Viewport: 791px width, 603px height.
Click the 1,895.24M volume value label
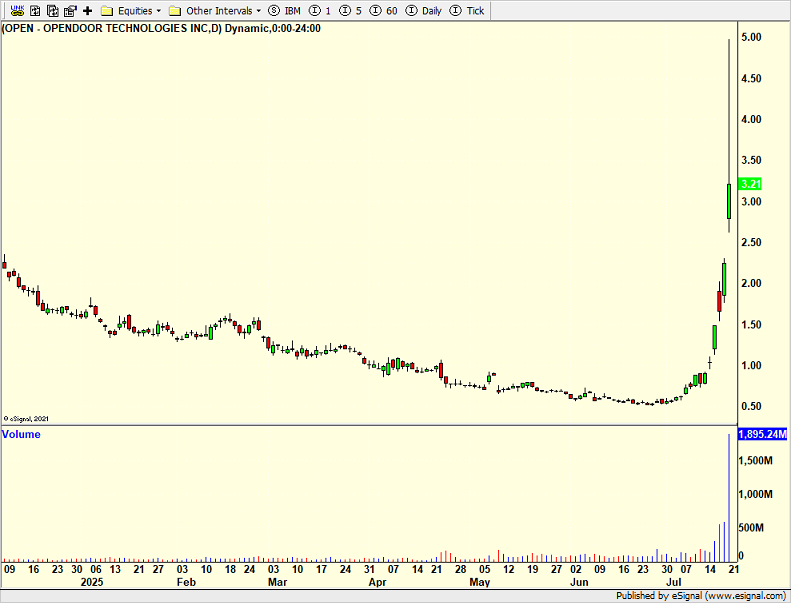pyautogui.click(x=762, y=434)
